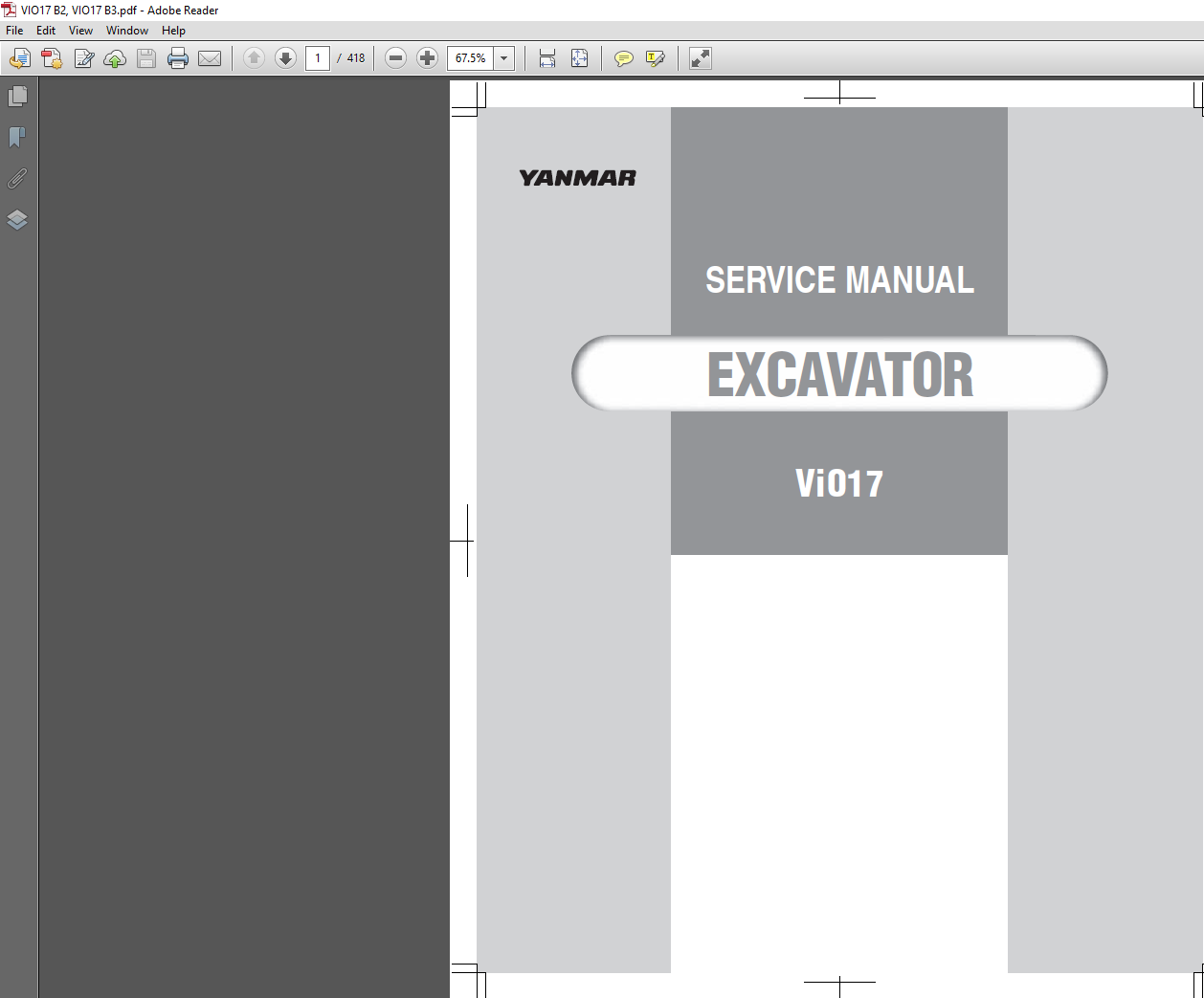Open the View menu

80,31
